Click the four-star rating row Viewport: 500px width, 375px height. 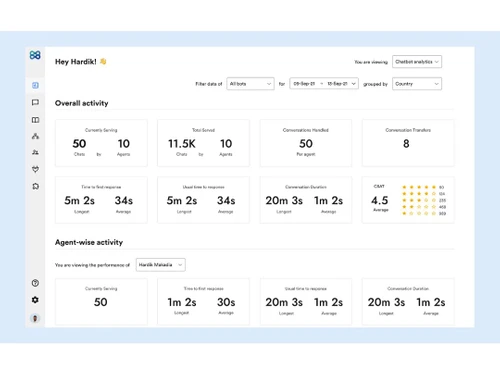(423, 194)
